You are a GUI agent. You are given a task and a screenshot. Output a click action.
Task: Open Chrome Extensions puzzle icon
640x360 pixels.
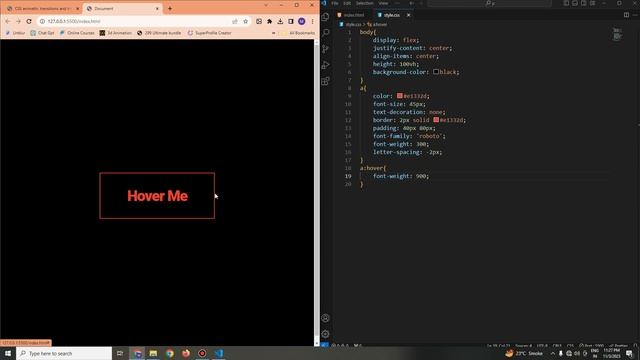click(269, 21)
